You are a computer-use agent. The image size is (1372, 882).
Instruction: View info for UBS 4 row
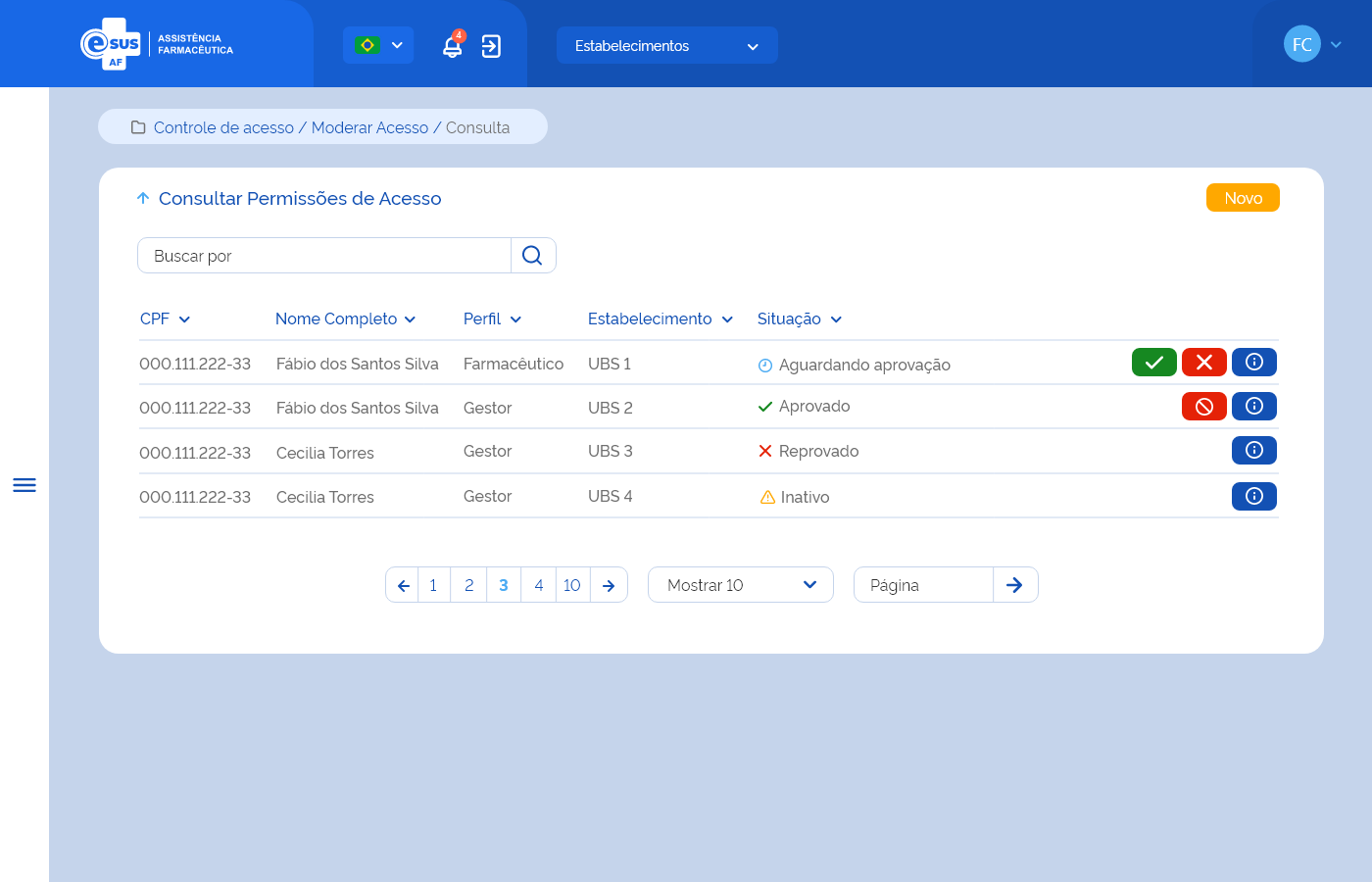(x=1254, y=497)
